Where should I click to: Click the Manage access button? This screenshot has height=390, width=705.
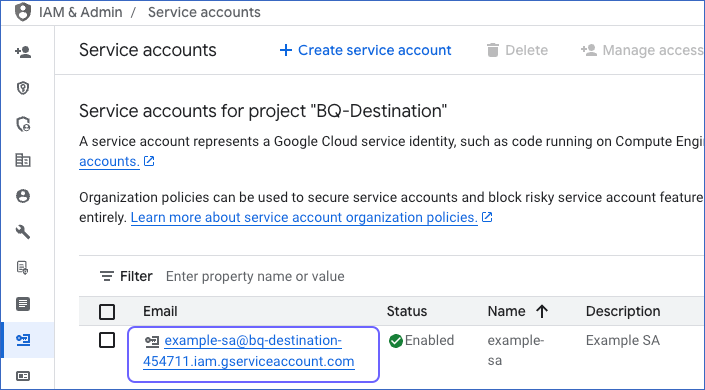coord(642,50)
